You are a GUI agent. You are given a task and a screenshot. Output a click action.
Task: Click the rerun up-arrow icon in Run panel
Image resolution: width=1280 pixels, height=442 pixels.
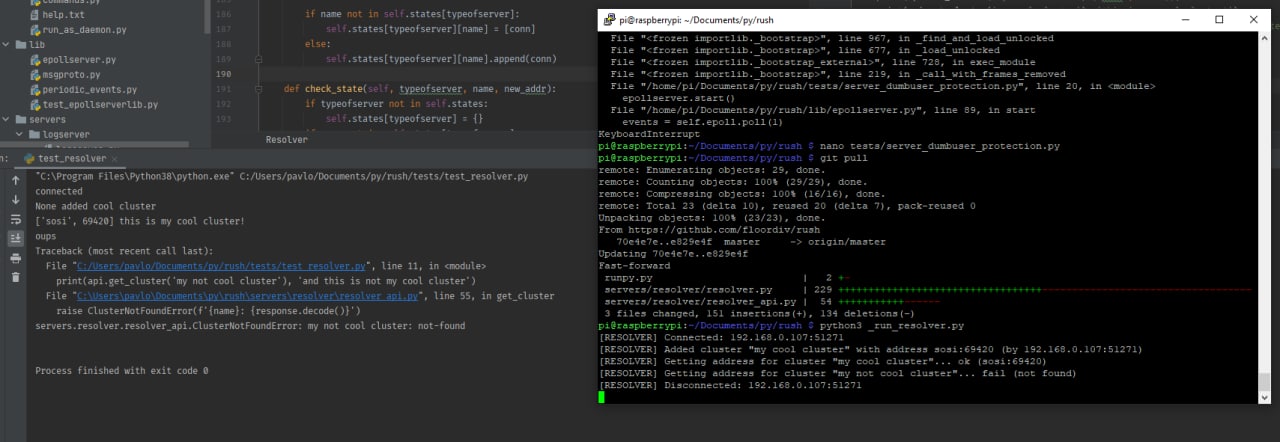tap(15, 180)
